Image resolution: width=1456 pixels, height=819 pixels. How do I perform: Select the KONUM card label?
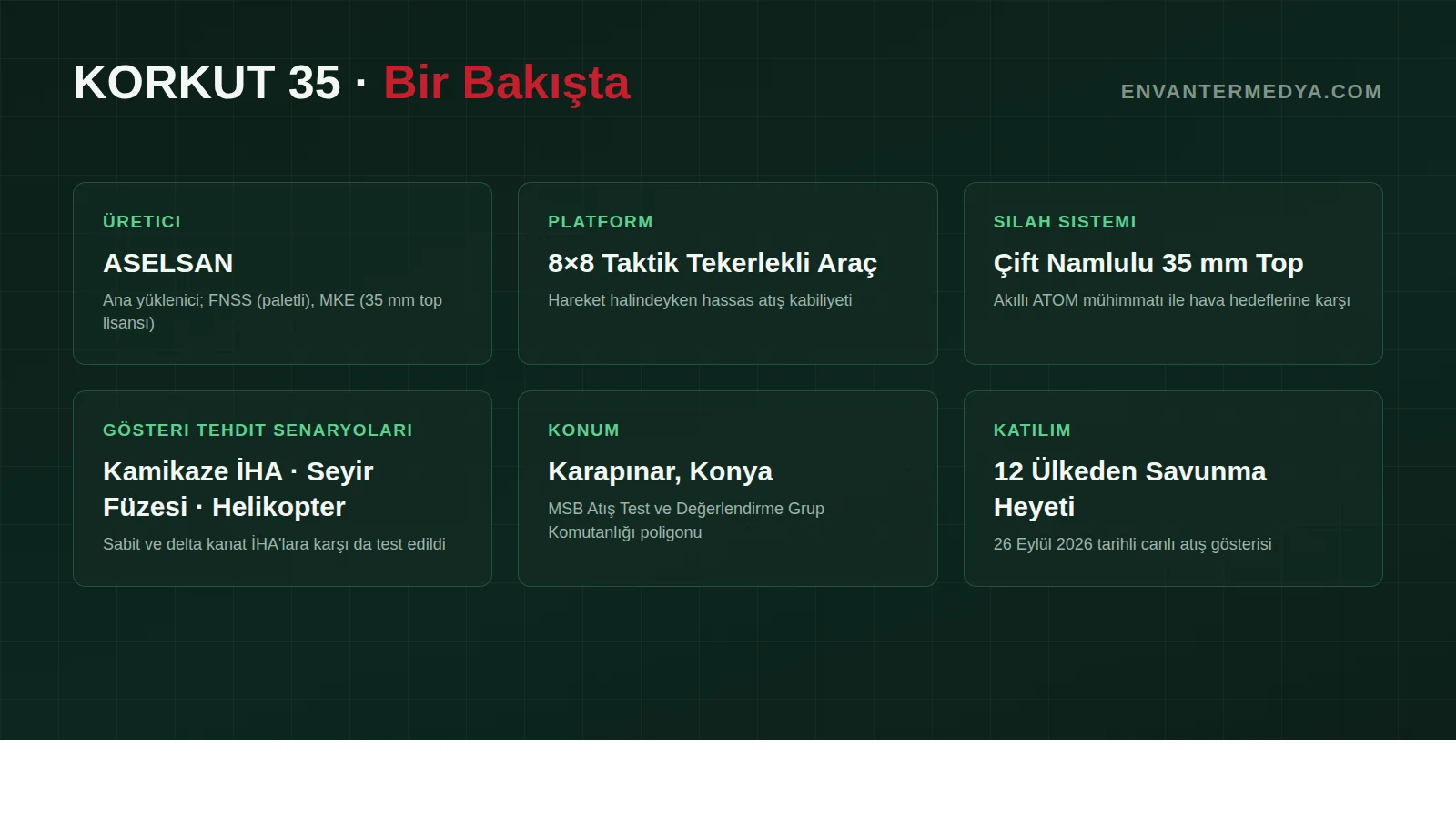(583, 430)
